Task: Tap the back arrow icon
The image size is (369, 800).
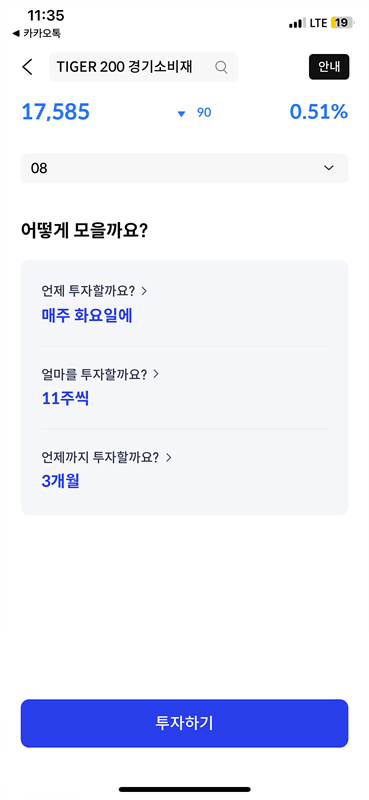Action: pyautogui.click(x=28, y=67)
